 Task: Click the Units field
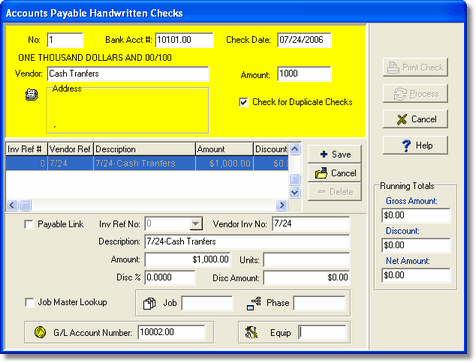pos(306,260)
